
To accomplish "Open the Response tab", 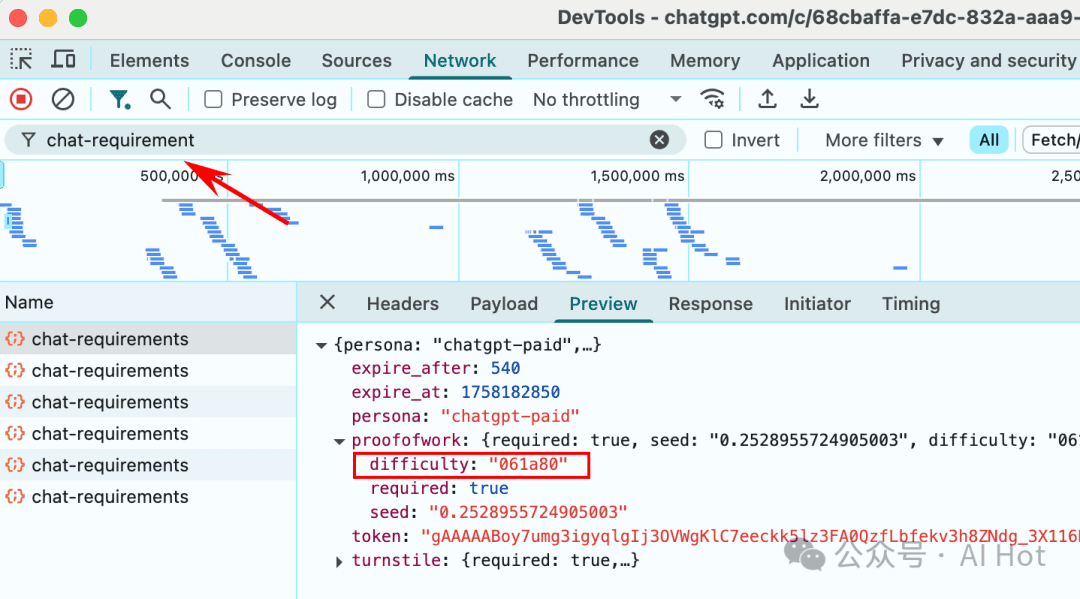I will click(710, 304).
